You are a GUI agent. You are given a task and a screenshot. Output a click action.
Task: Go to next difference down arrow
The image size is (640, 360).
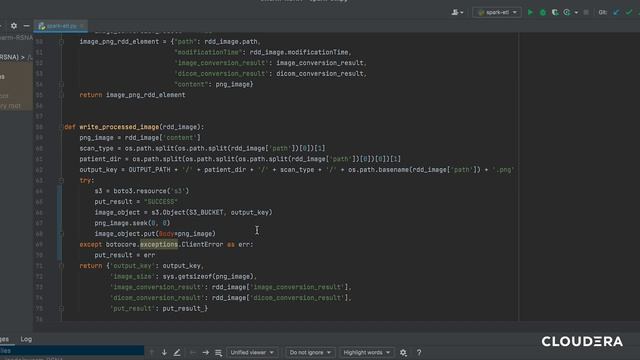tap(164, 352)
